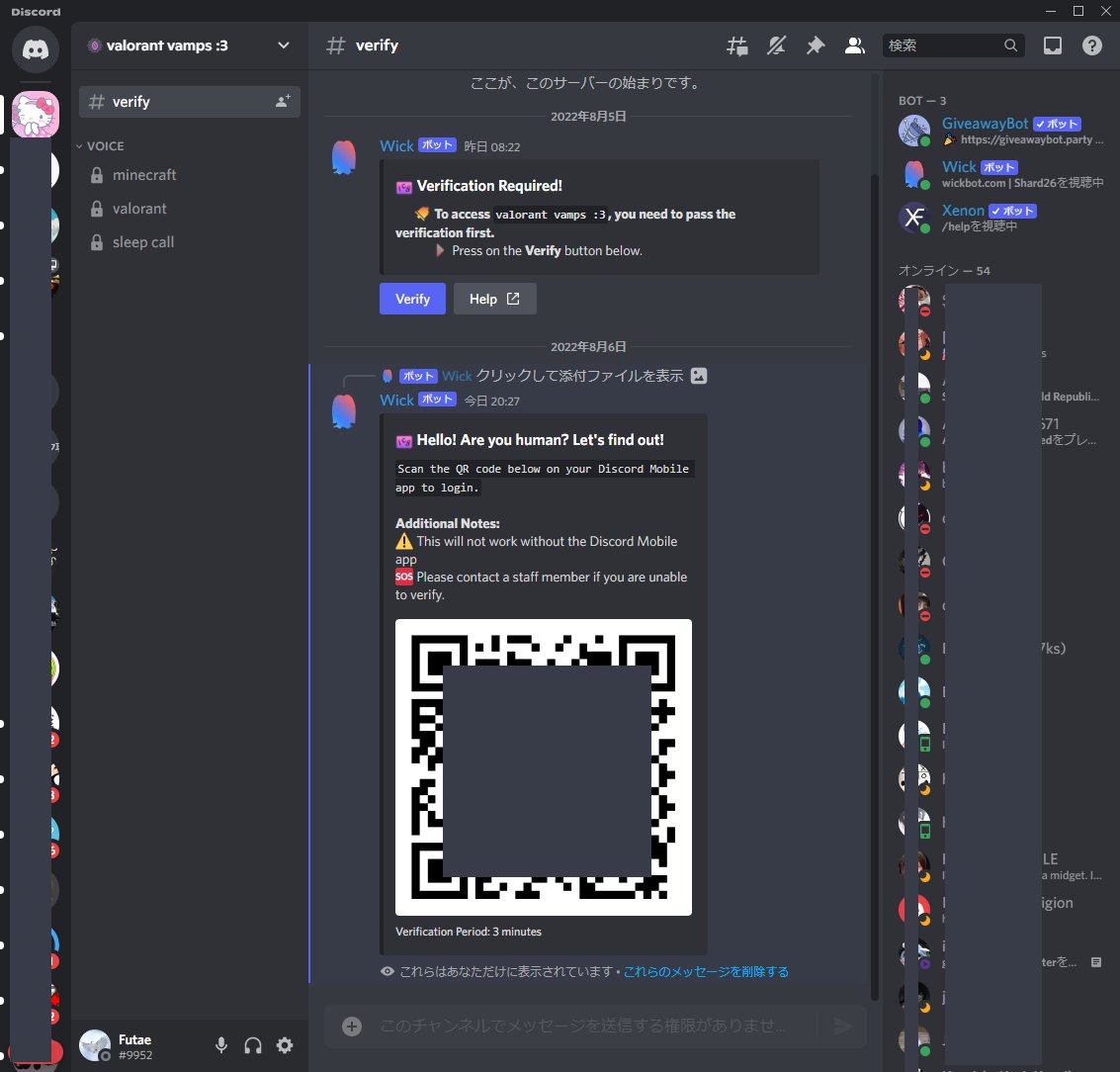Mute the microphone
The image size is (1120, 1072).
221,1045
